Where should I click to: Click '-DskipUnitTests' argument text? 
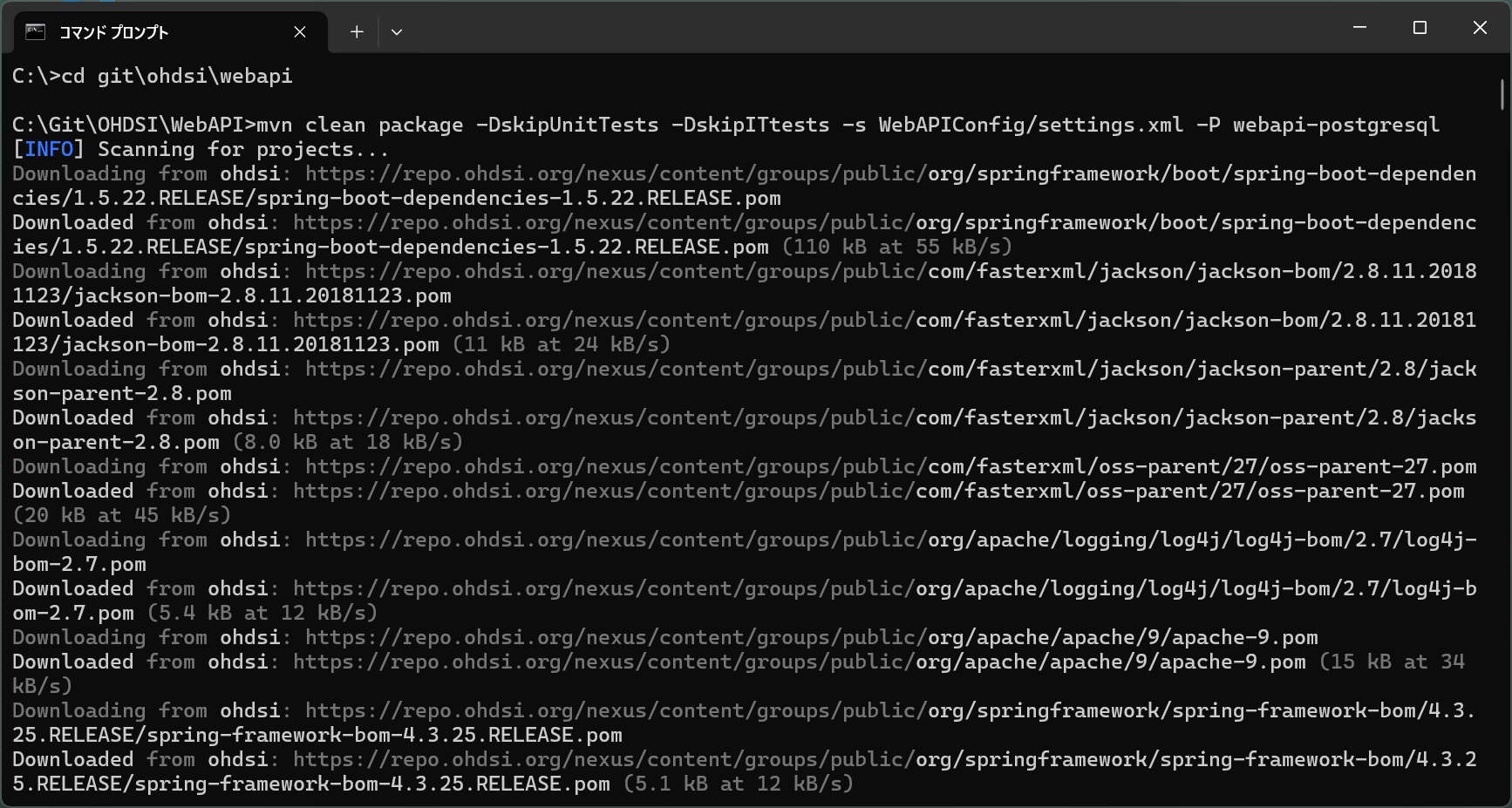pyautogui.click(x=568, y=125)
